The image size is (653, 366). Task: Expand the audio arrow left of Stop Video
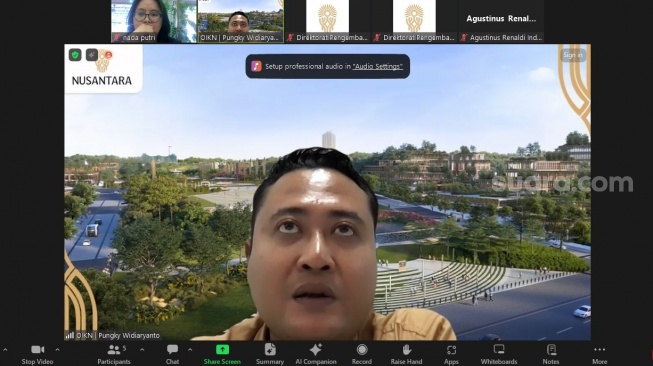click(x=5, y=350)
